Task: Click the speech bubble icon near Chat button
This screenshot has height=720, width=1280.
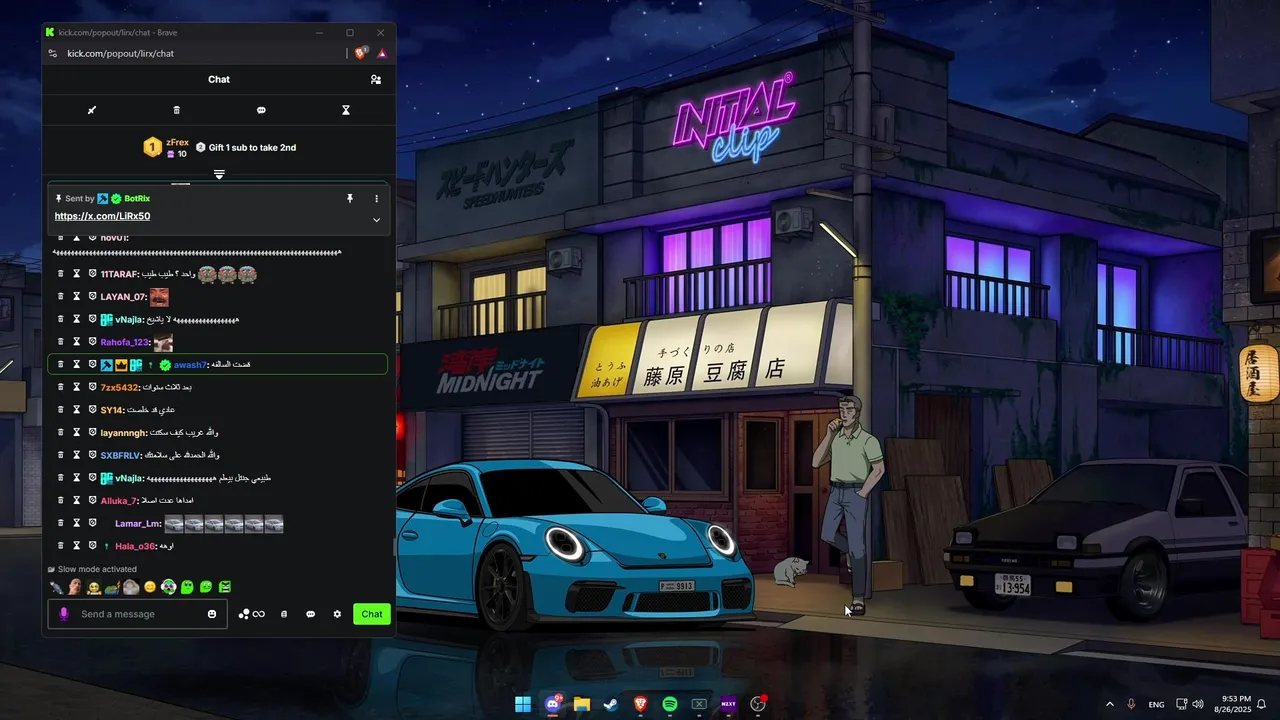Action: (x=310, y=614)
